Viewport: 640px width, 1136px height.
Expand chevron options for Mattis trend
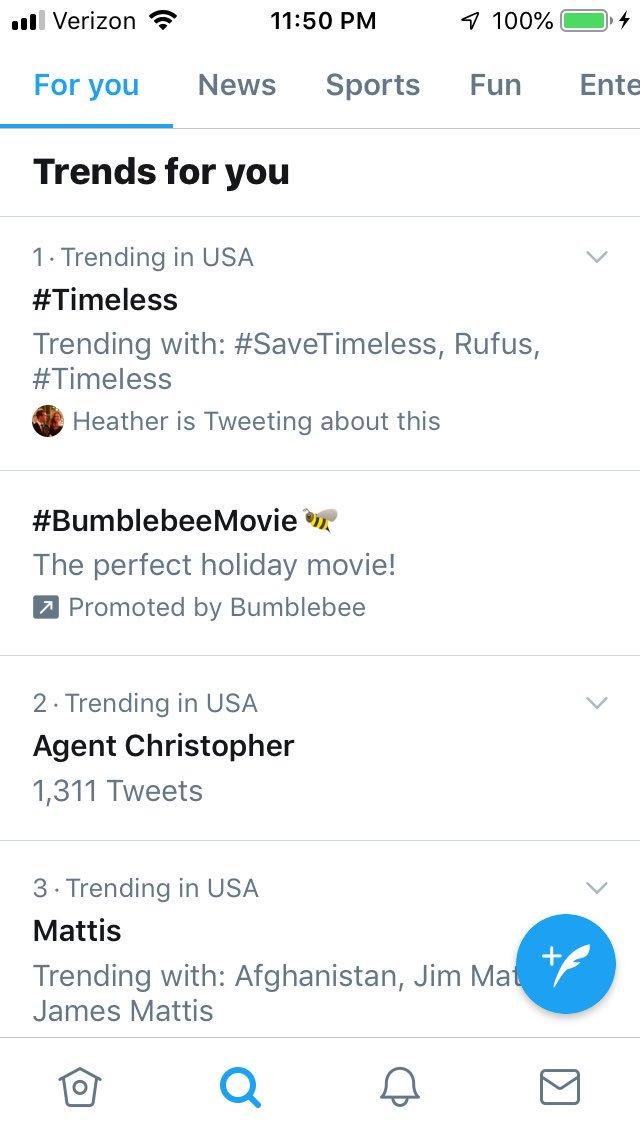click(596, 888)
